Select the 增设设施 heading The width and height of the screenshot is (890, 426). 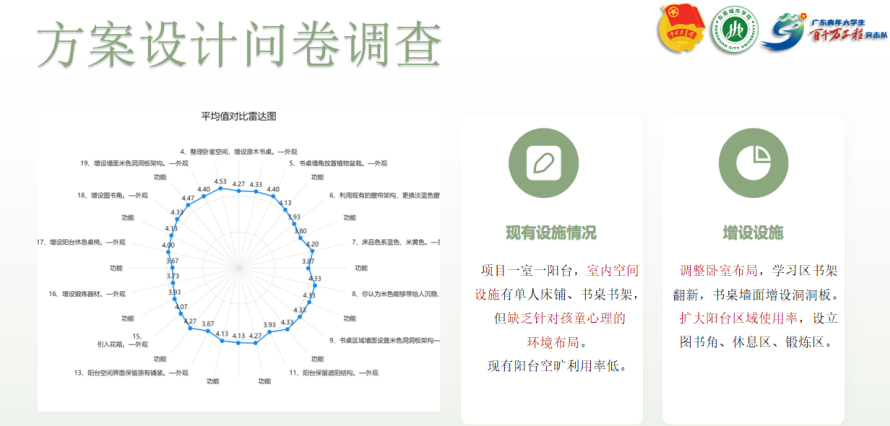(x=753, y=233)
